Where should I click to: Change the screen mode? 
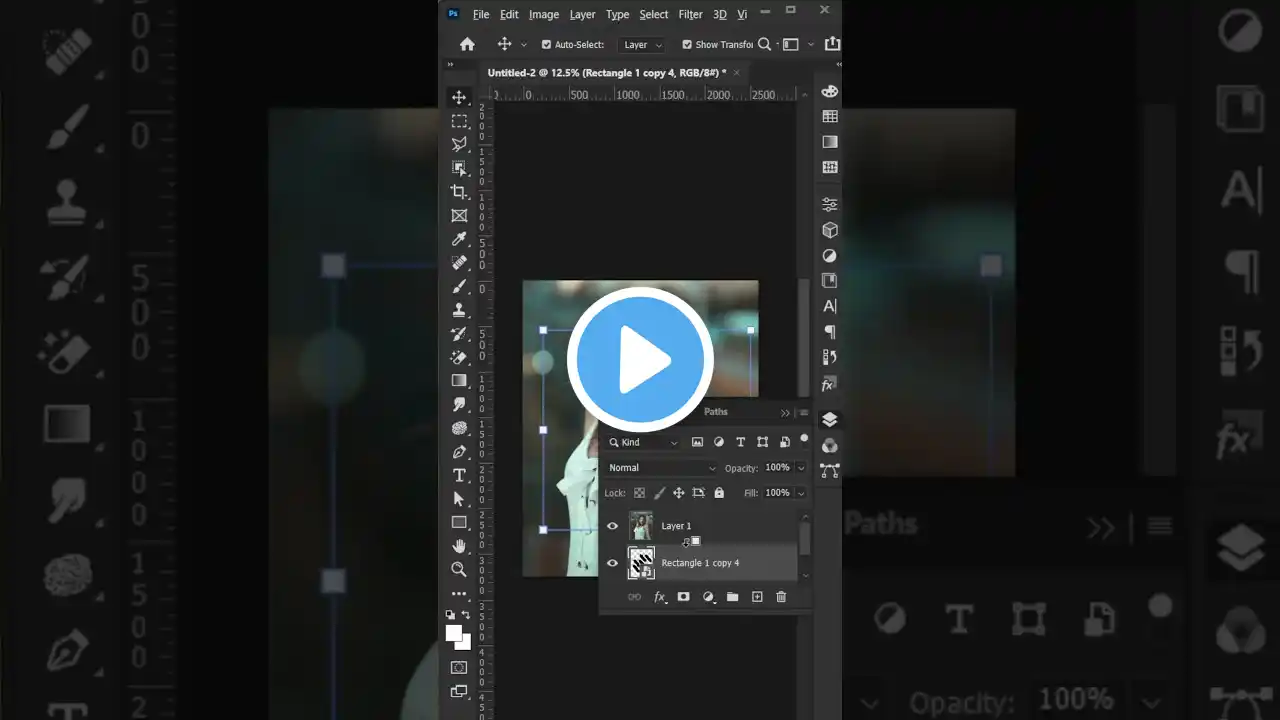tap(459, 691)
